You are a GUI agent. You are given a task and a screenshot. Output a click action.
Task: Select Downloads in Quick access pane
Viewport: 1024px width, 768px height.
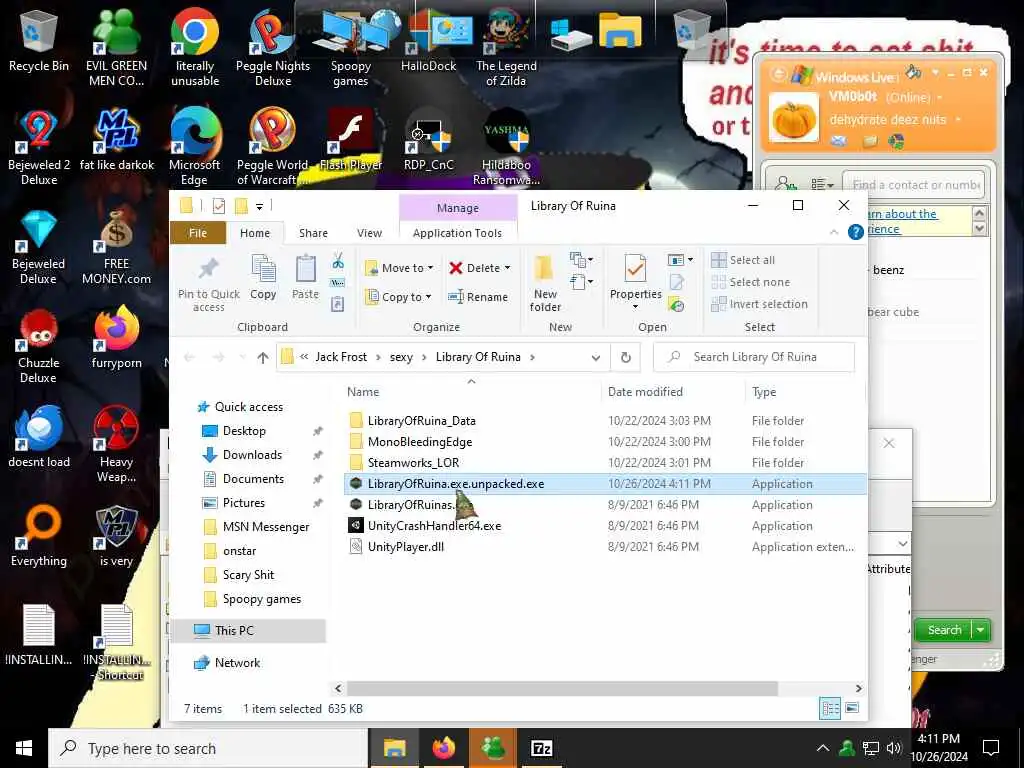point(251,455)
